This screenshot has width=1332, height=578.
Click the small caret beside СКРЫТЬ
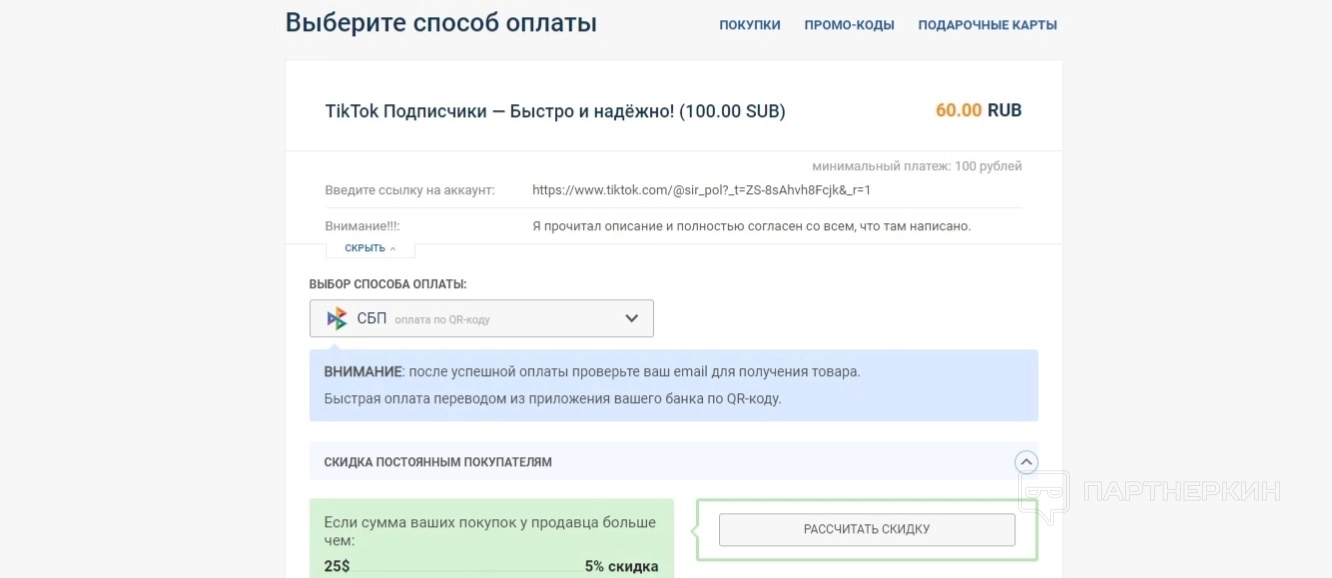point(393,249)
